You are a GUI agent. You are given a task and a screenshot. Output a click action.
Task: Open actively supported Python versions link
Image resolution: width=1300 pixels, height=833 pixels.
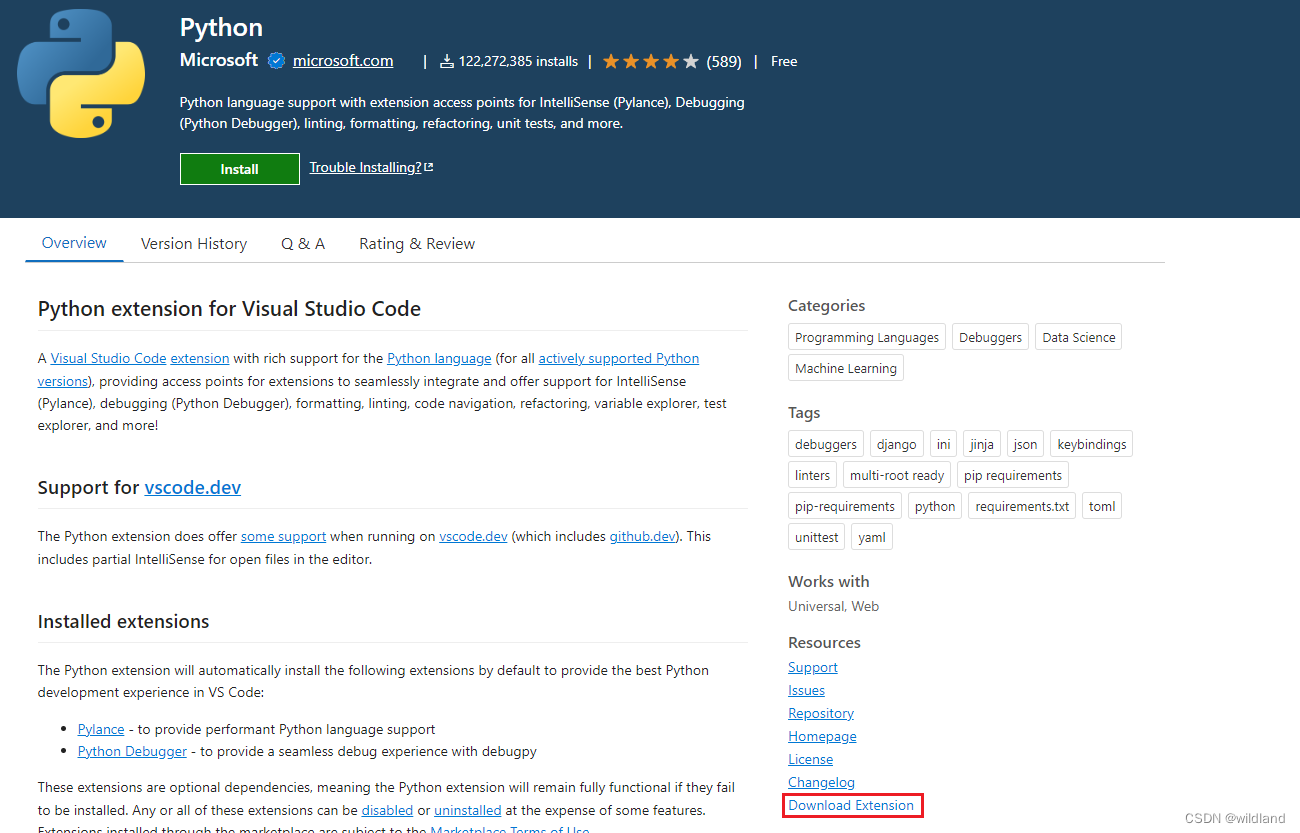coord(619,358)
